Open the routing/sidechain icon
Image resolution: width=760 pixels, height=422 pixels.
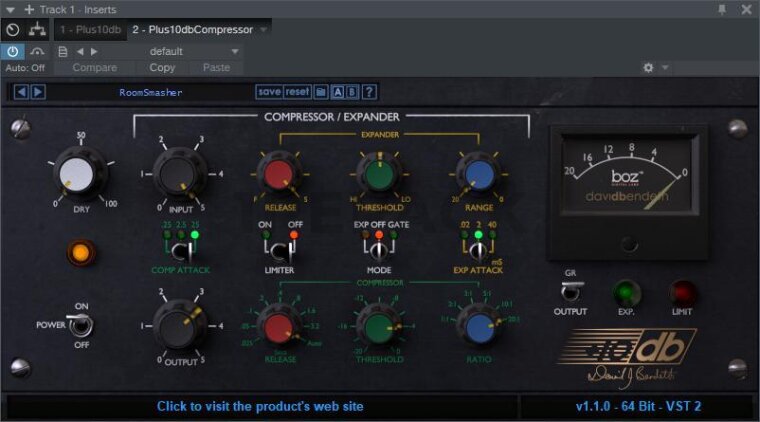[38, 30]
